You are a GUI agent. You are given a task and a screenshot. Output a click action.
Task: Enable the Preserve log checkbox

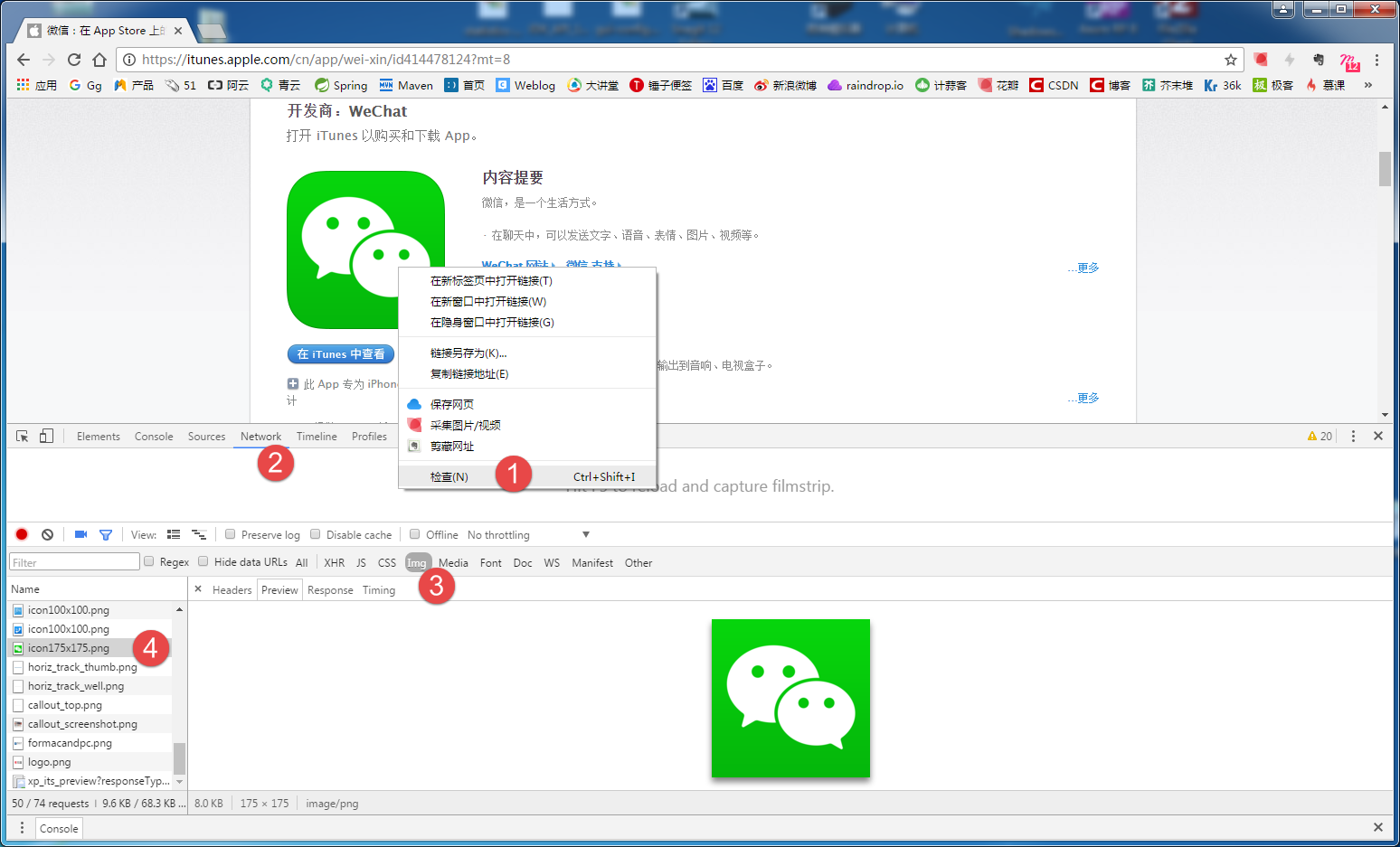231,534
